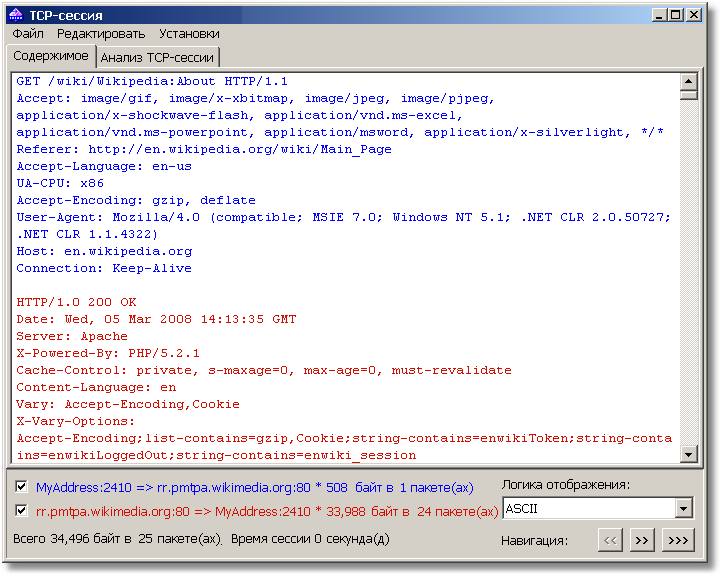Click the vertical scrollbar track below the thumb
This screenshot has width=722, height=577.
(688, 273)
